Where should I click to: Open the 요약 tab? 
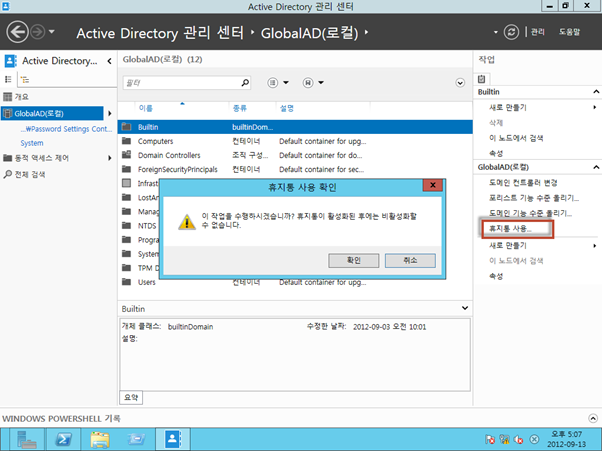131,398
